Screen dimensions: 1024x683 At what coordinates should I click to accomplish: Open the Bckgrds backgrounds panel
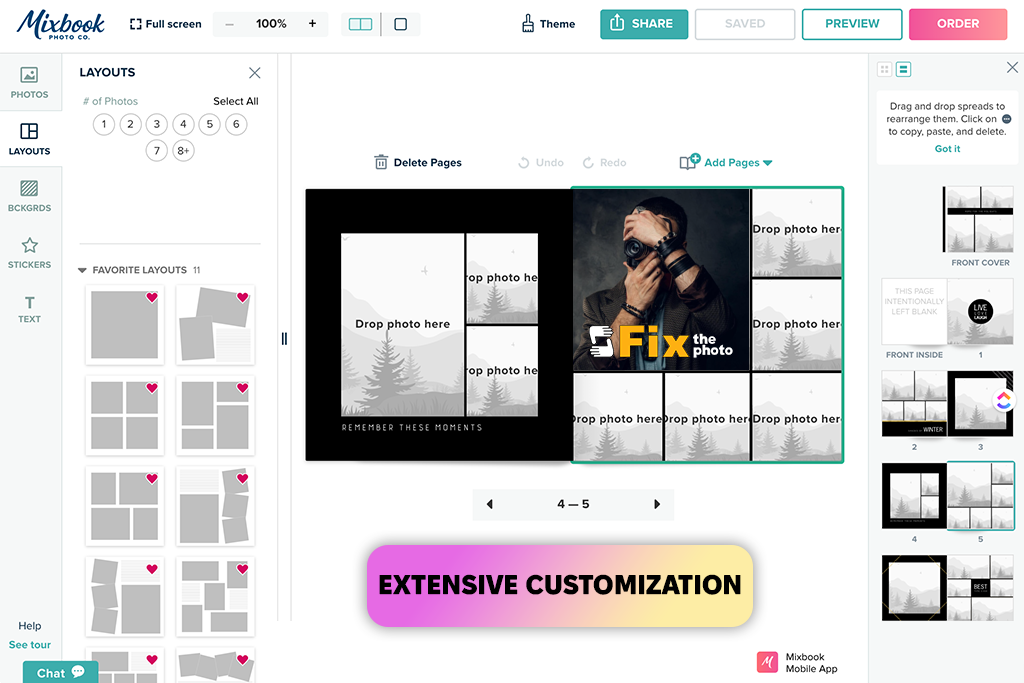(29, 196)
